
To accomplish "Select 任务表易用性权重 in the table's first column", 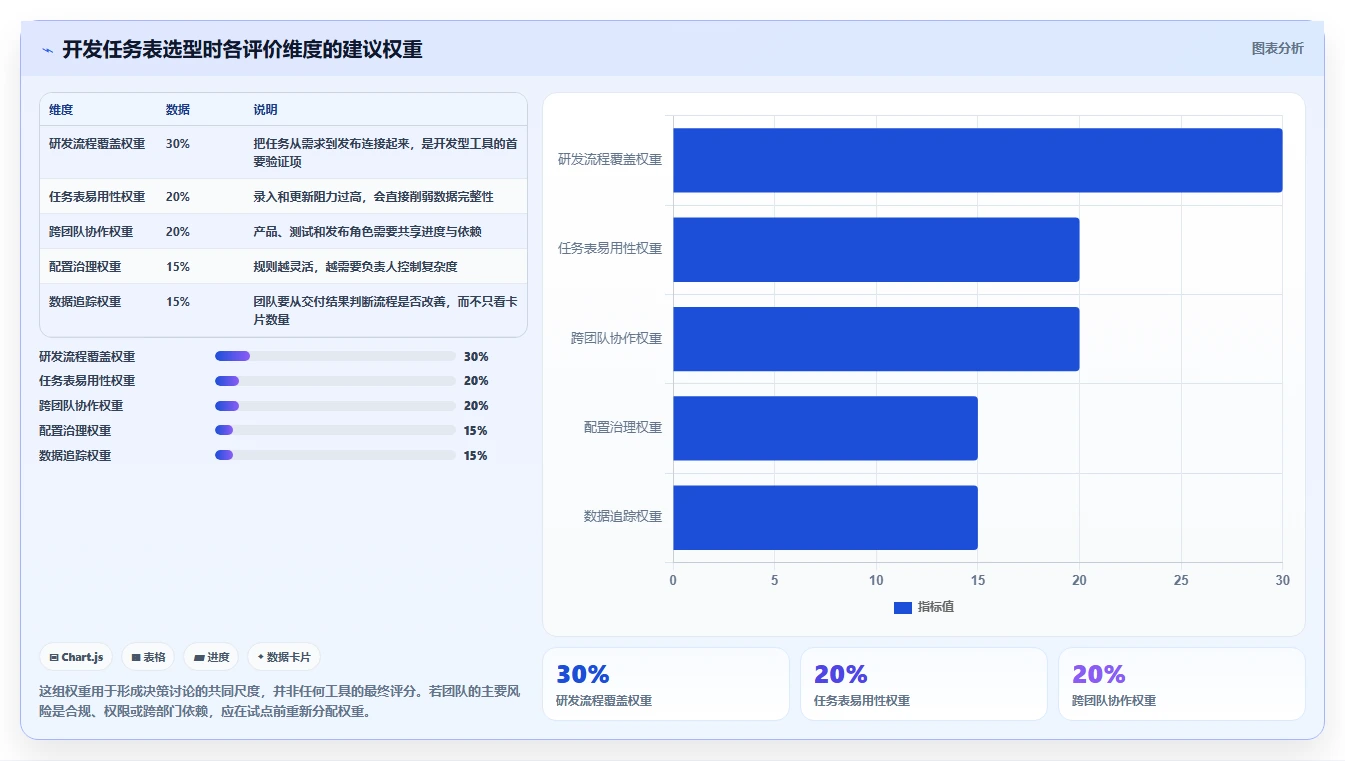I will 97,197.
